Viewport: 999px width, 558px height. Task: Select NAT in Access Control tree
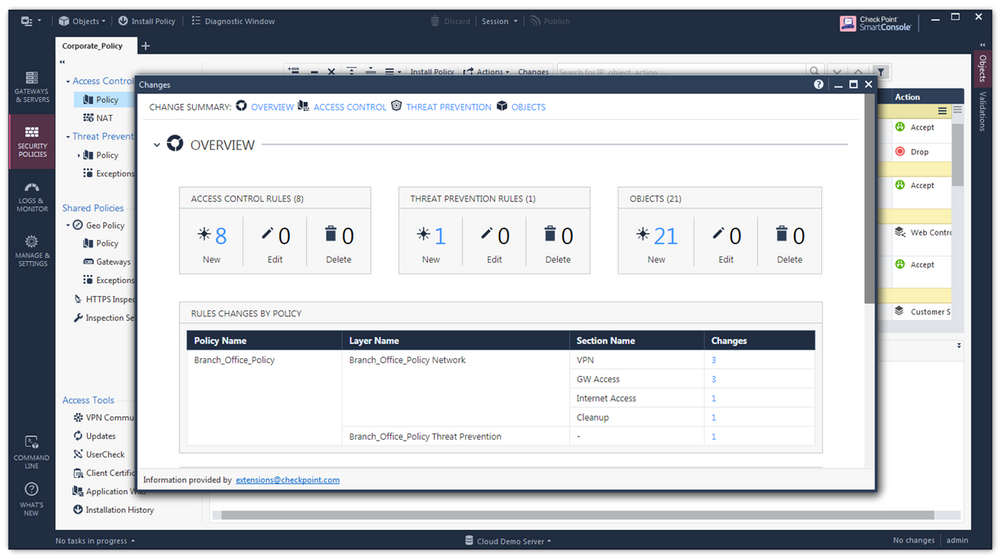pos(104,118)
